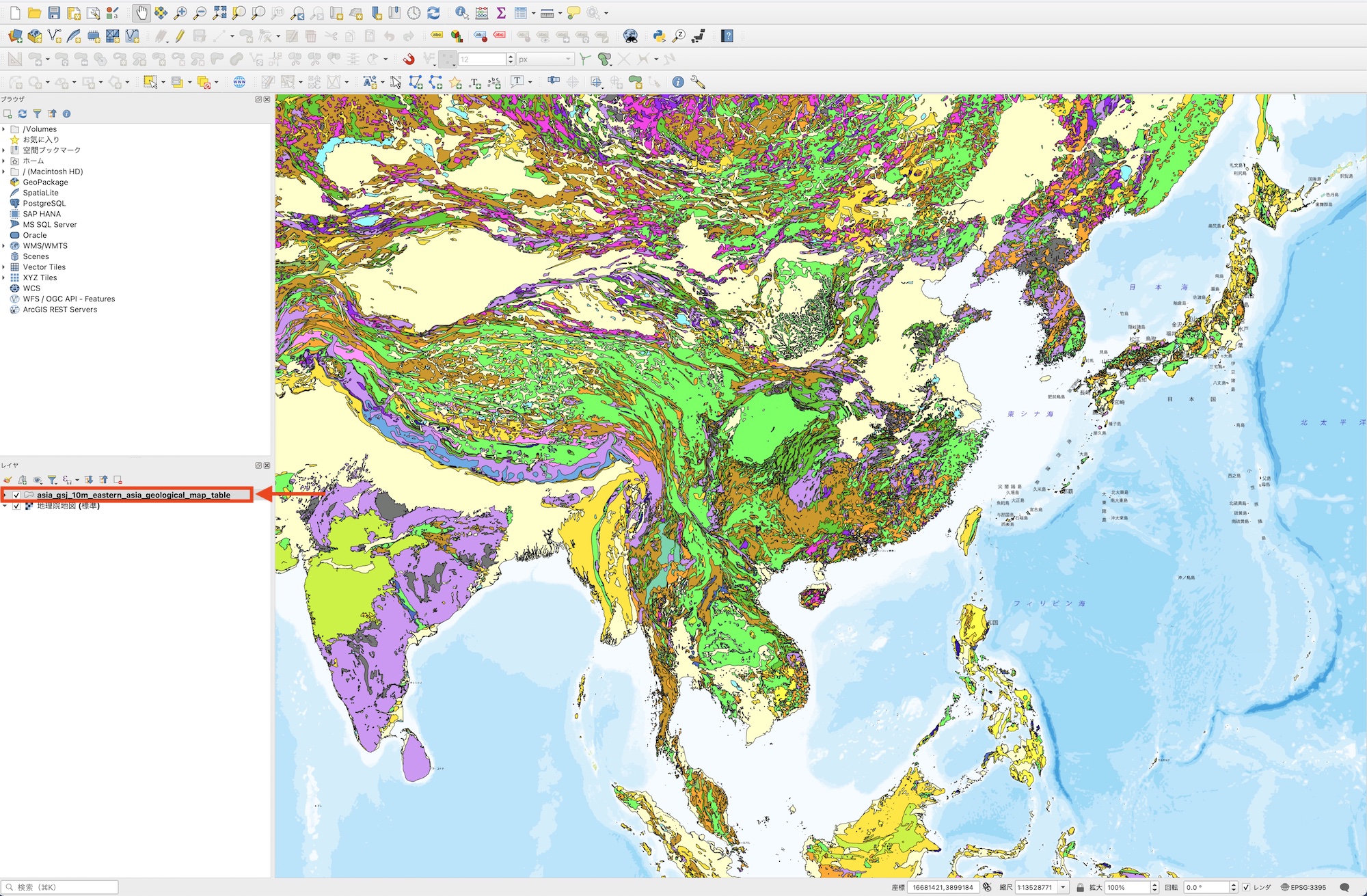
Task: Open the field calculator abacus icon
Action: click(482, 12)
